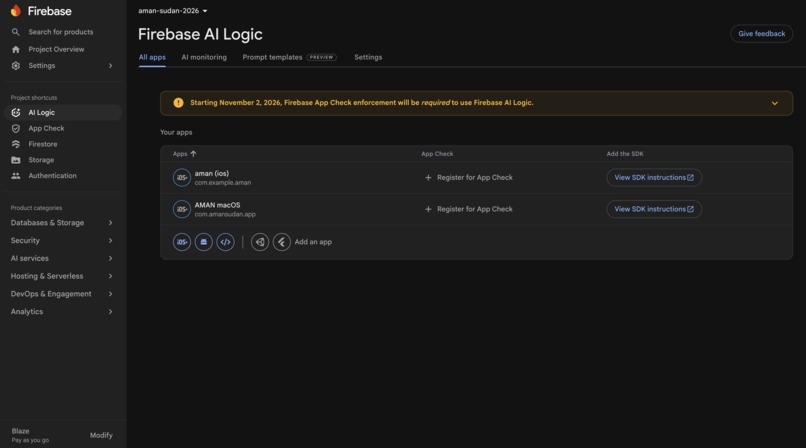Open the Settings tab of AI Logic
The height and width of the screenshot is (448, 806).
(368, 58)
